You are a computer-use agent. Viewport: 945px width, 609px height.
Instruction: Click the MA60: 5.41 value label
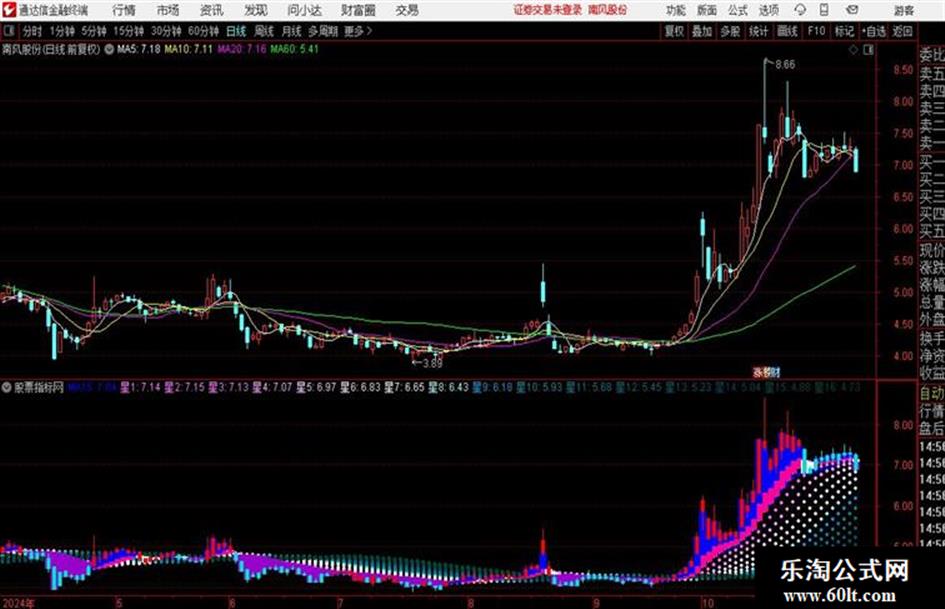294,49
